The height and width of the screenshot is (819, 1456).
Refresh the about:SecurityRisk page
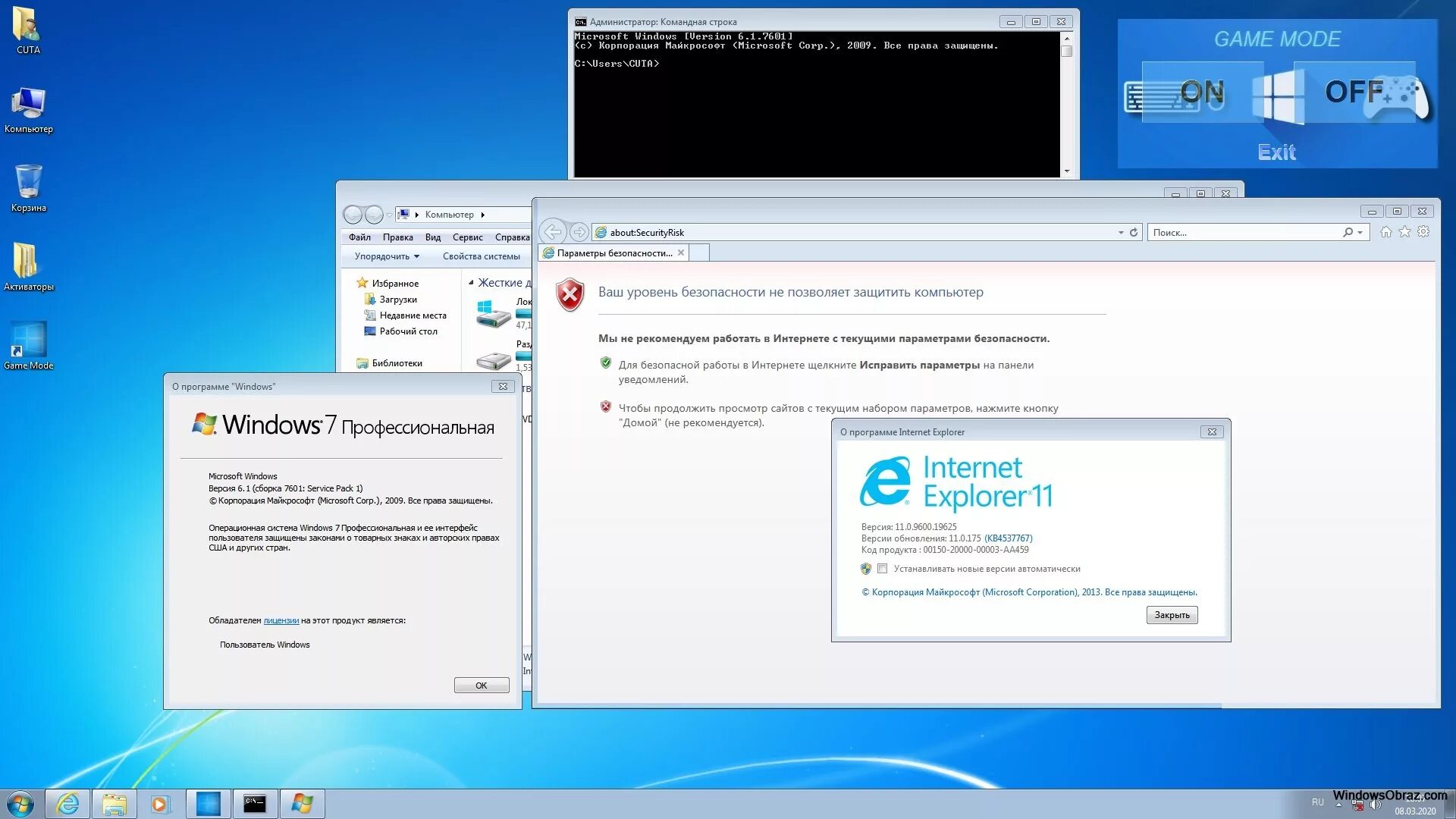[x=1134, y=233]
